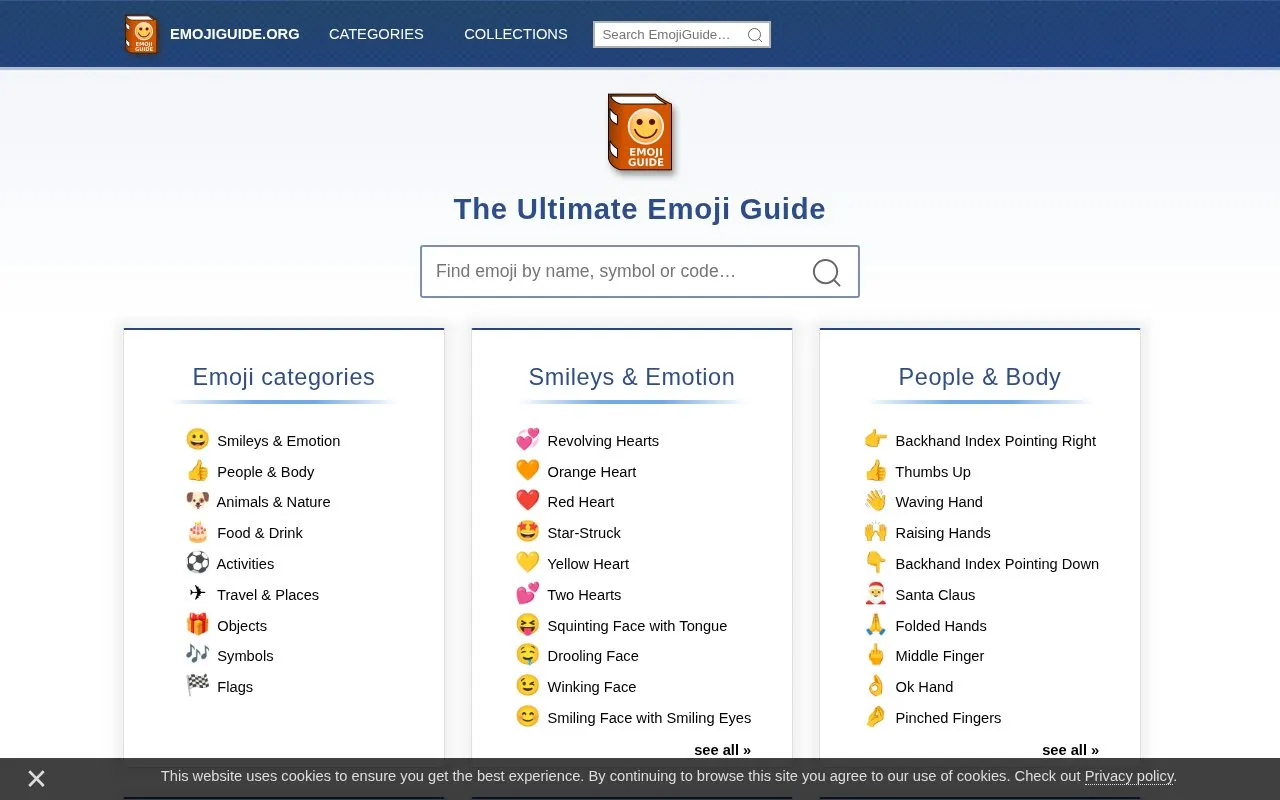Open the COLLECTIONS menu in the header

[516, 34]
